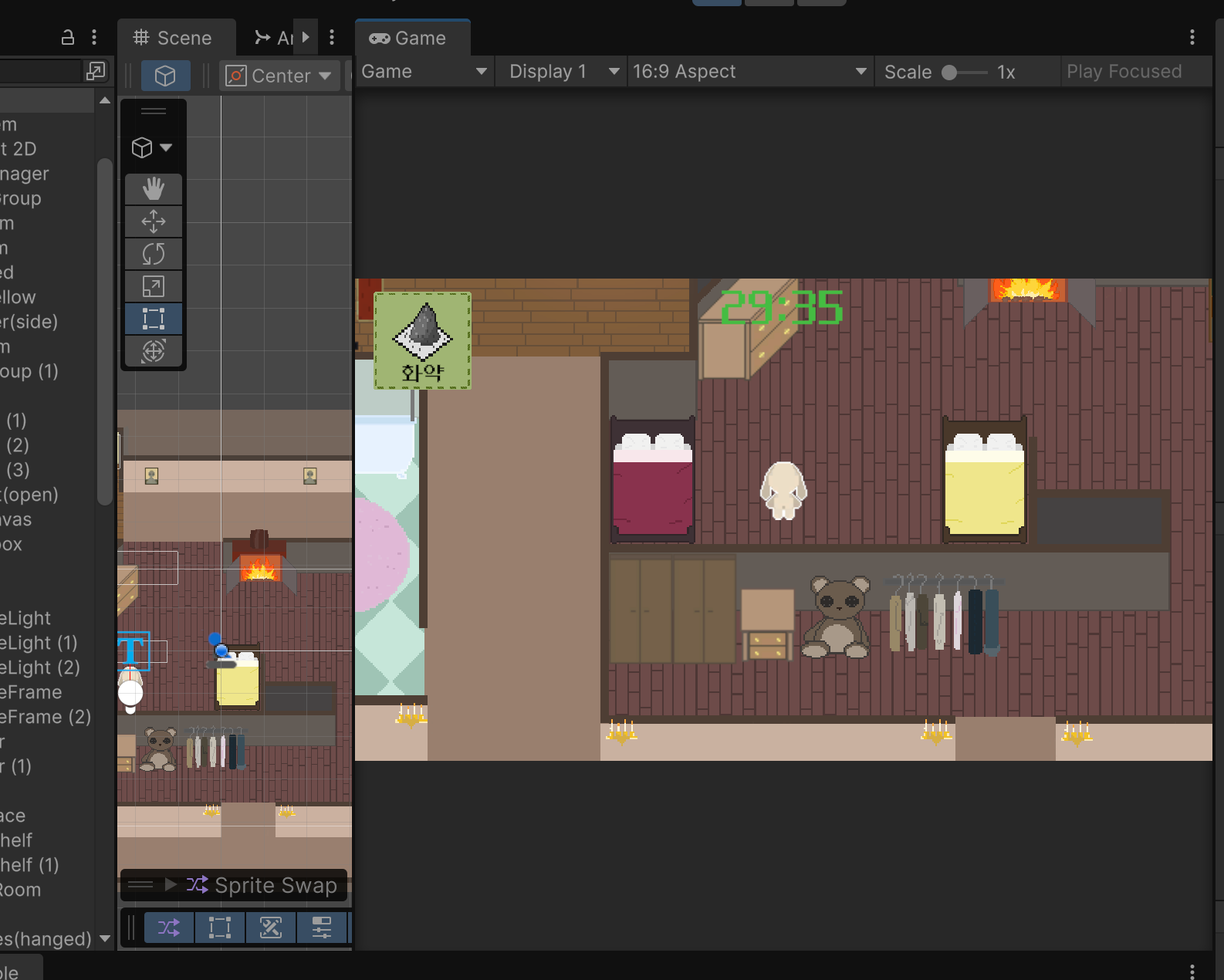Click the Scale slider handle
The width and height of the screenshot is (1224, 980).
point(949,73)
